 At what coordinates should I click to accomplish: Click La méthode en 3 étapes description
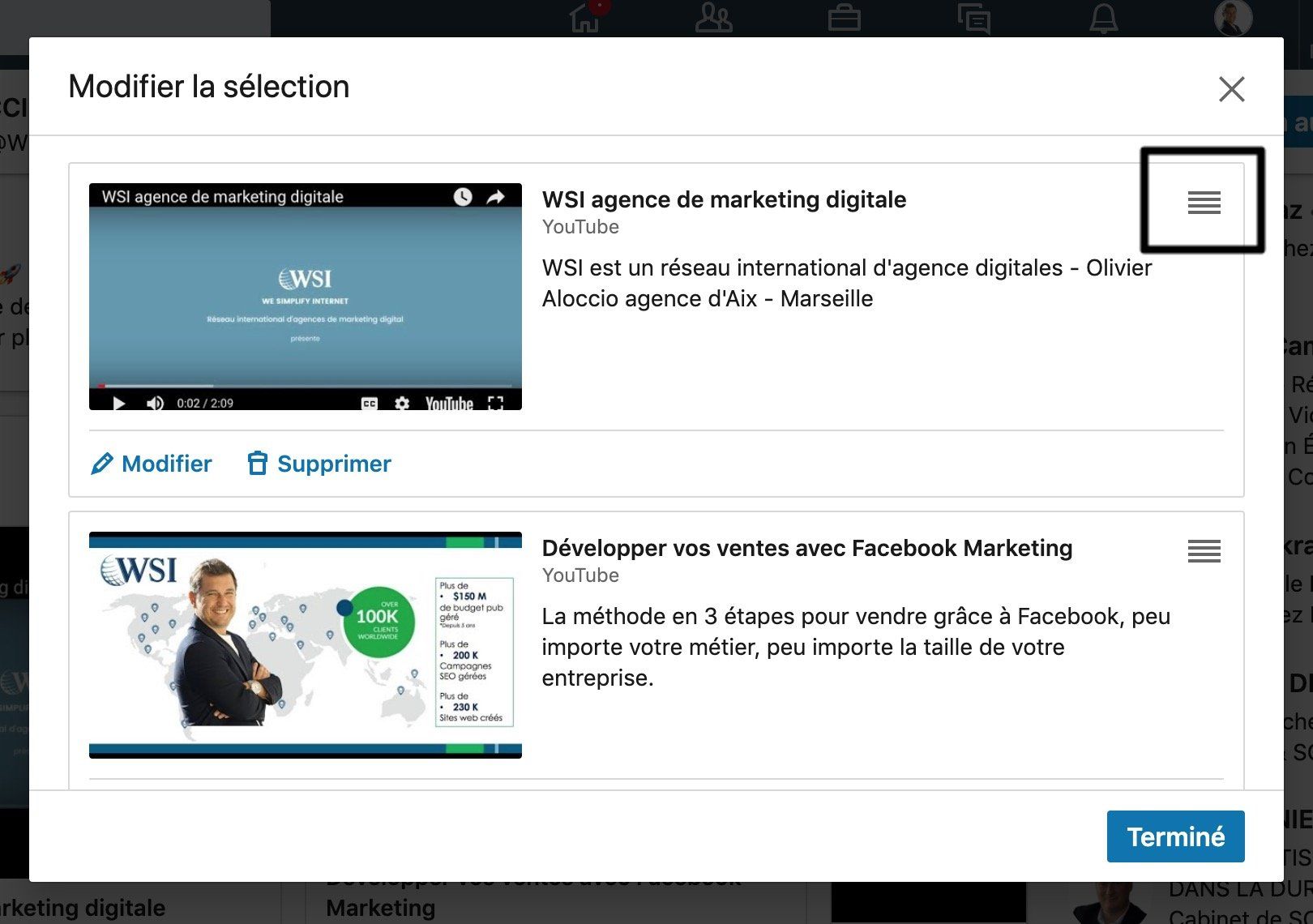(x=856, y=647)
